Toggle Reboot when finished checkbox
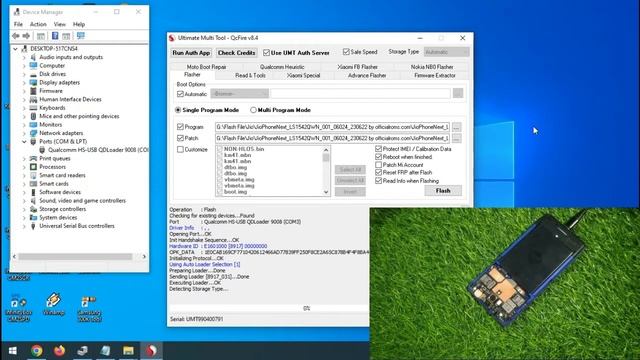Image resolution: width=640 pixels, height=360 pixels. click(x=378, y=157)
